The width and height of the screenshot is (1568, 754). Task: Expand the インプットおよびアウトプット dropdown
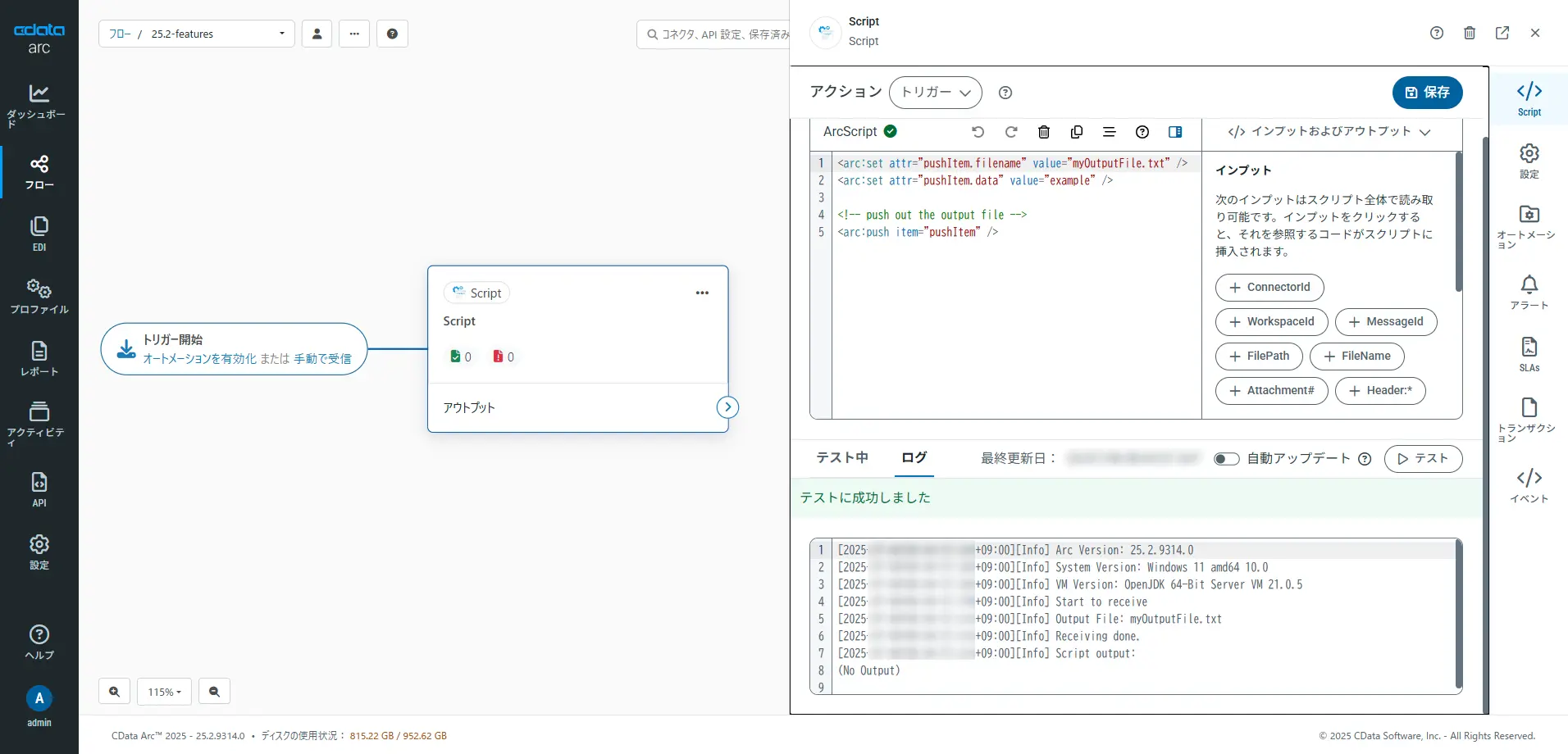(x=1329, y=132)
